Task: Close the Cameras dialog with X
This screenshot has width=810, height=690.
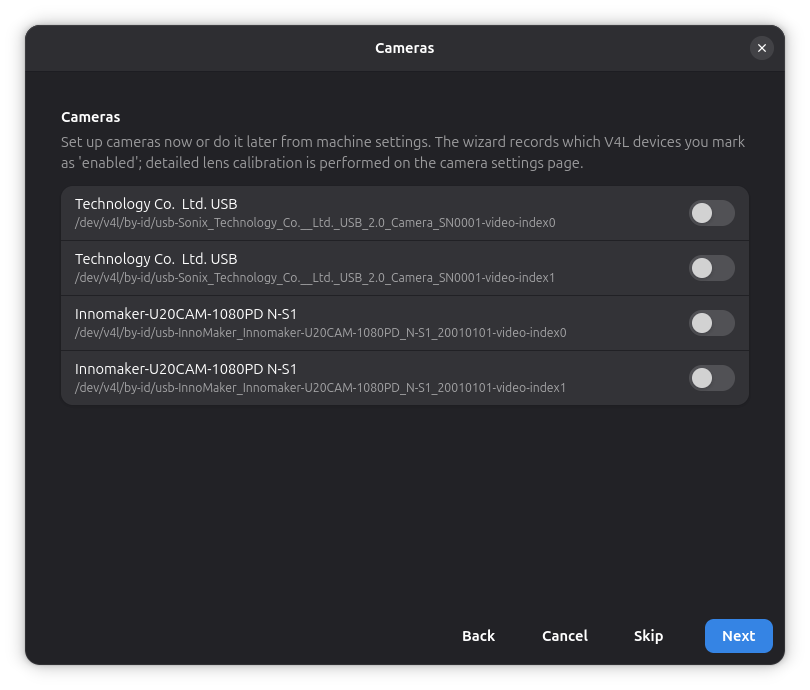Action: click(x=761, y=48)
